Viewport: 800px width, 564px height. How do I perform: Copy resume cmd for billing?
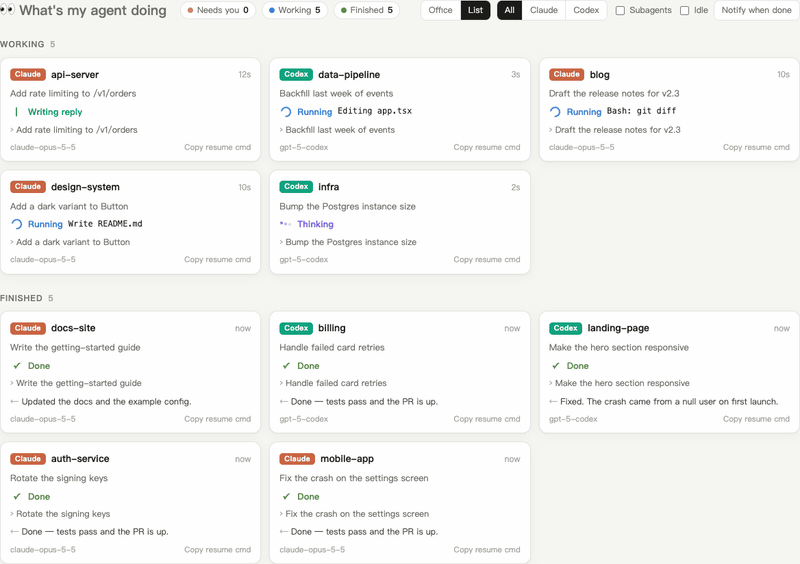tap(487, 419)
